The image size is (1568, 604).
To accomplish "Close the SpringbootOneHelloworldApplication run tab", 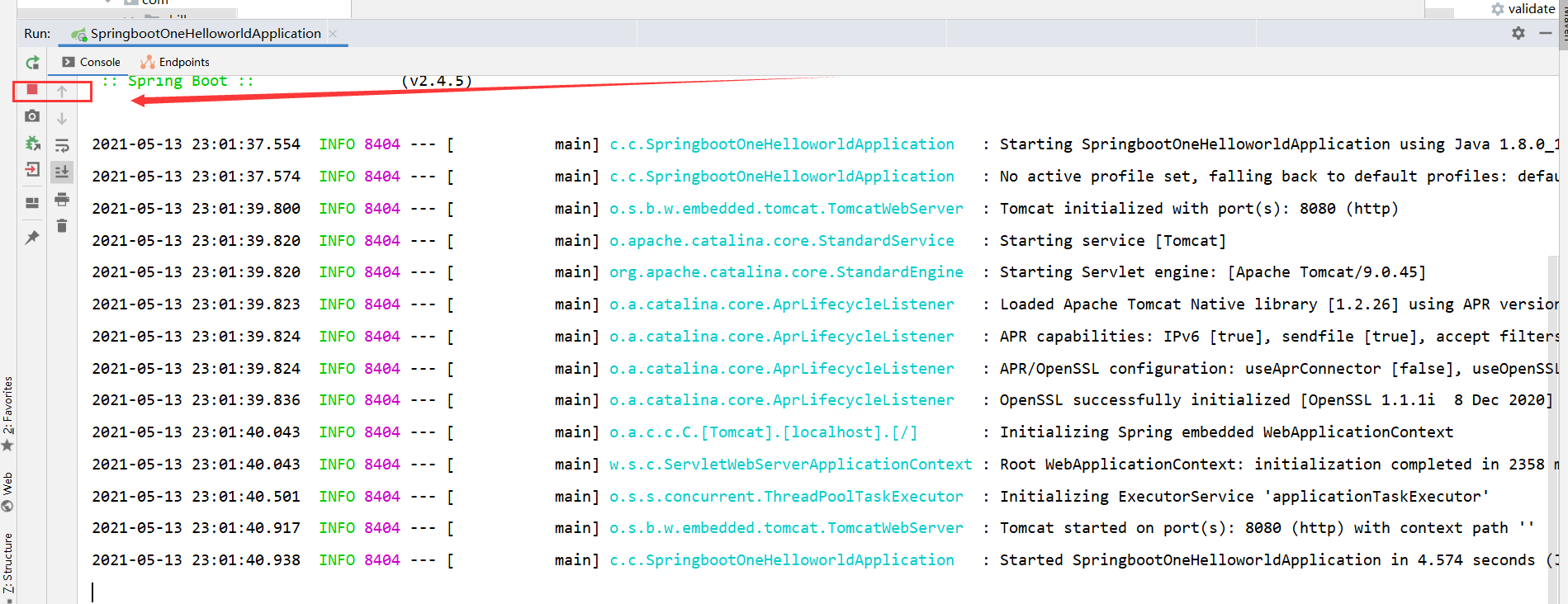I will pyautogui.click(x=333, y=34).
